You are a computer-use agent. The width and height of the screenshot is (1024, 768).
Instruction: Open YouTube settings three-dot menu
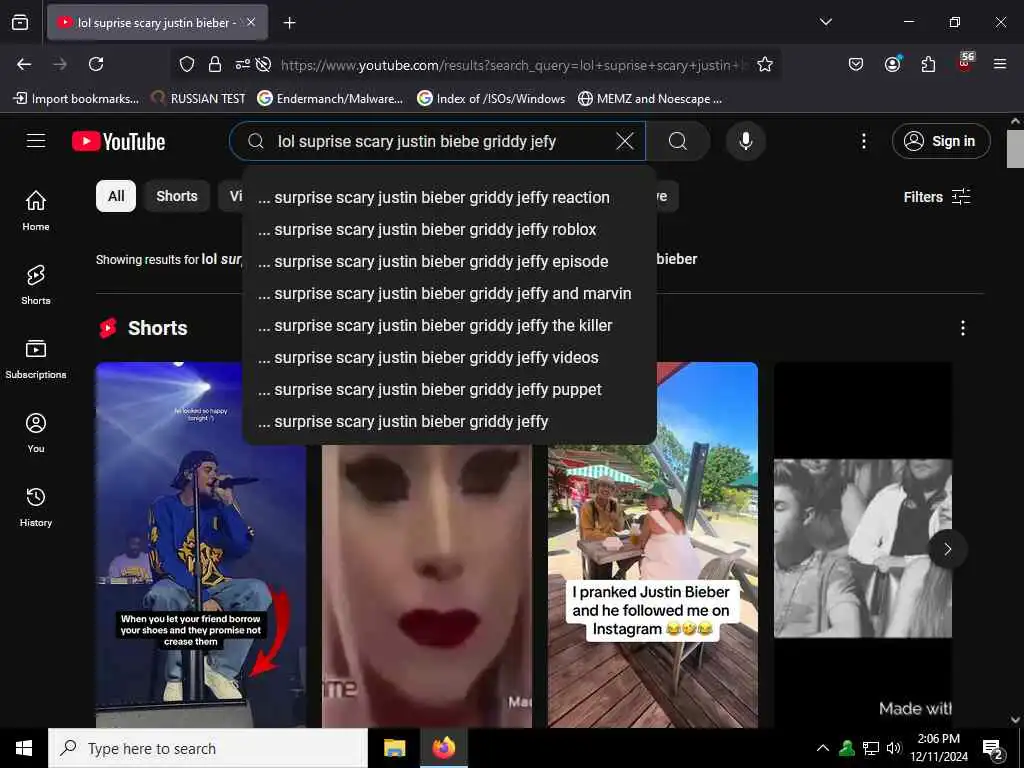[x=863, y=141]
